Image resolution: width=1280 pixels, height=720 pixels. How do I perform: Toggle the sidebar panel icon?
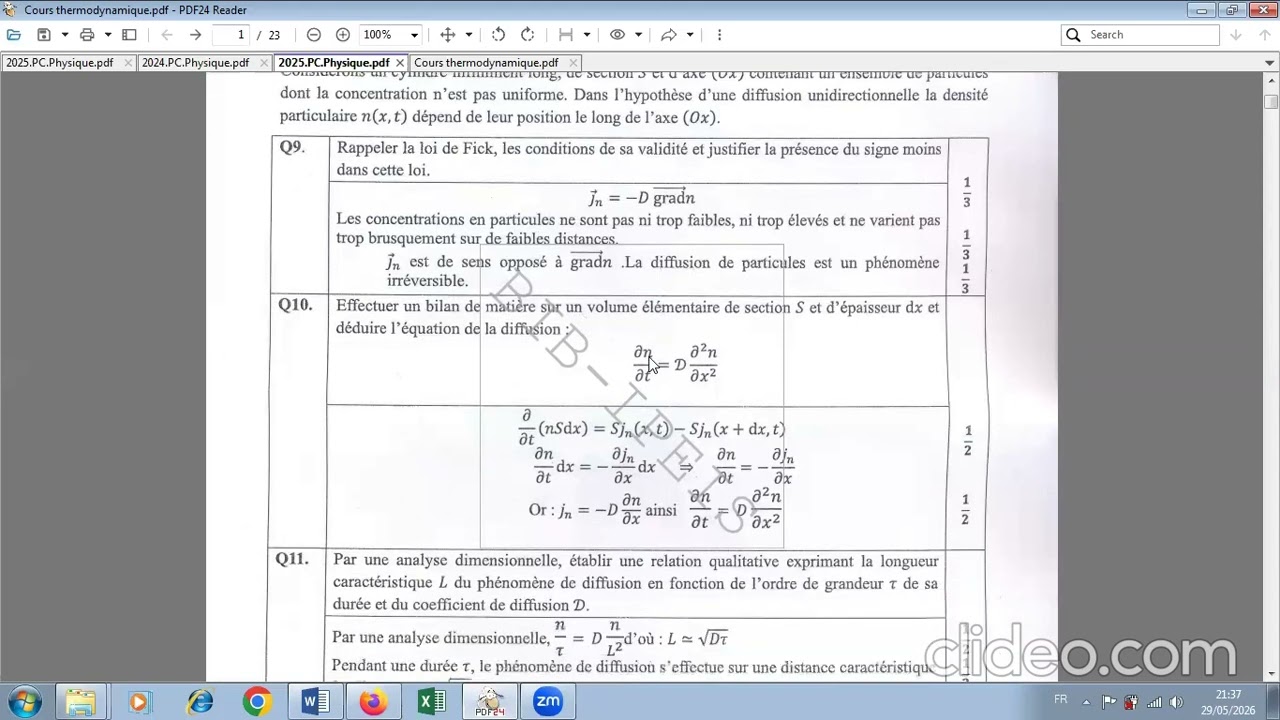click(129, 35)
